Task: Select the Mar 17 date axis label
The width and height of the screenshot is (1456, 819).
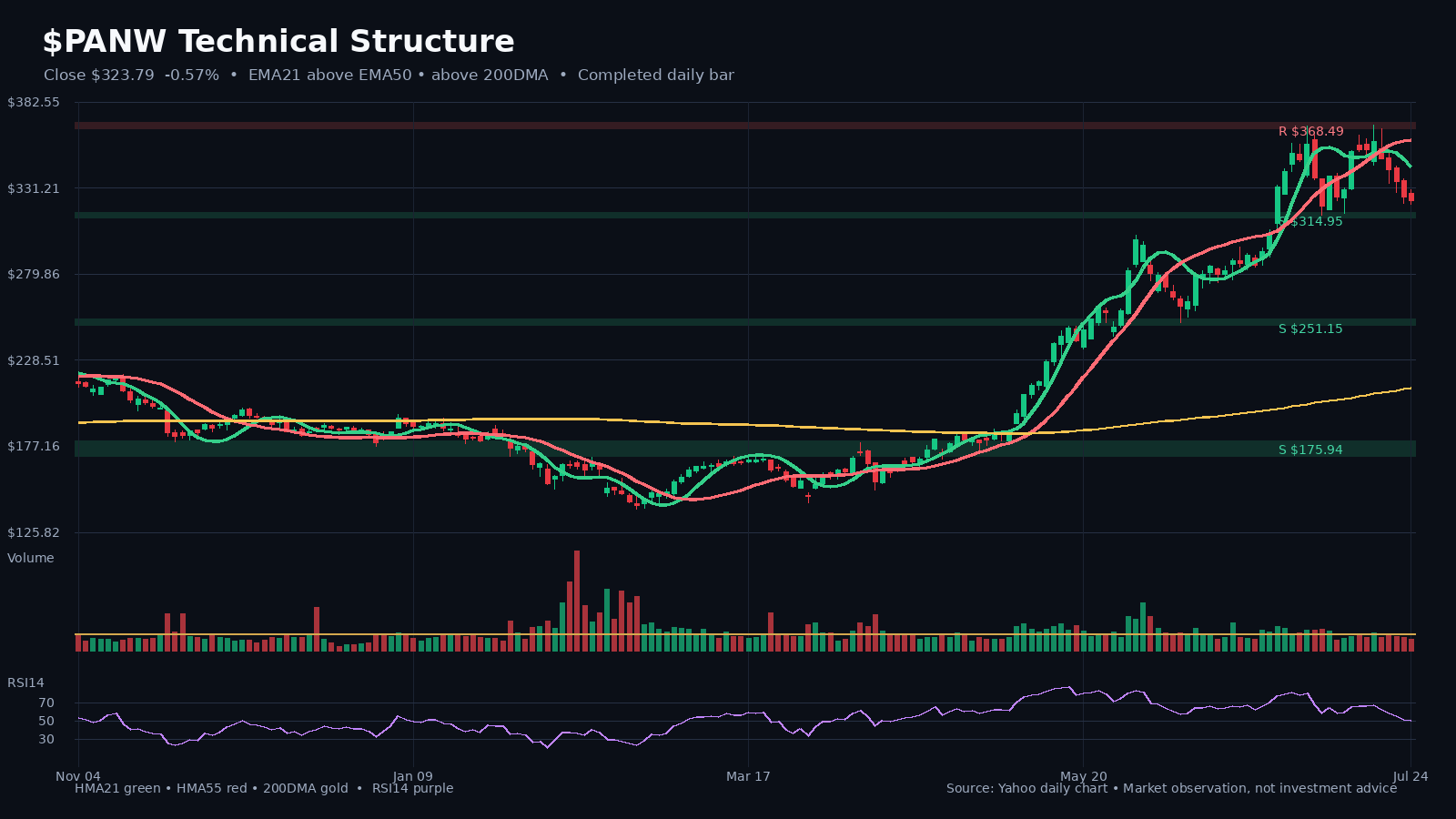Action: (748, 776)
